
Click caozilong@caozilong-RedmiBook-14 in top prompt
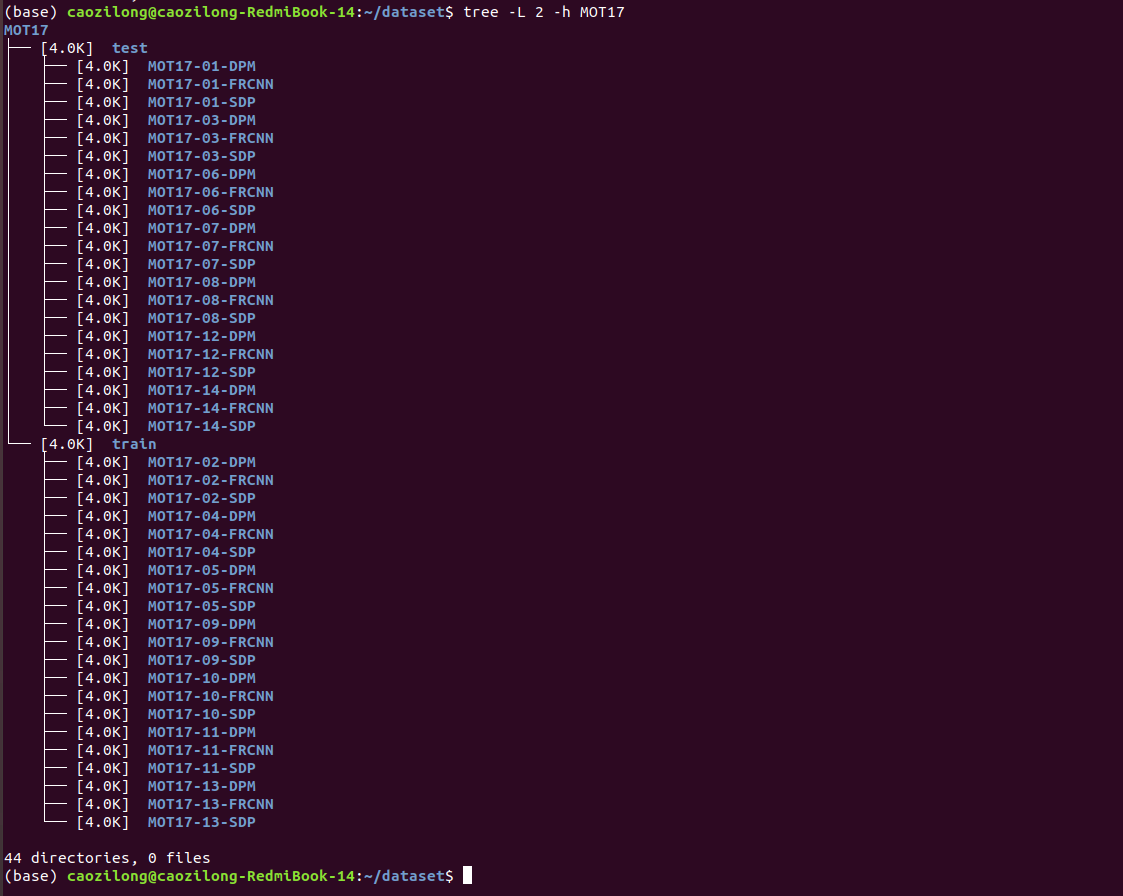click(x=211, y=12)
